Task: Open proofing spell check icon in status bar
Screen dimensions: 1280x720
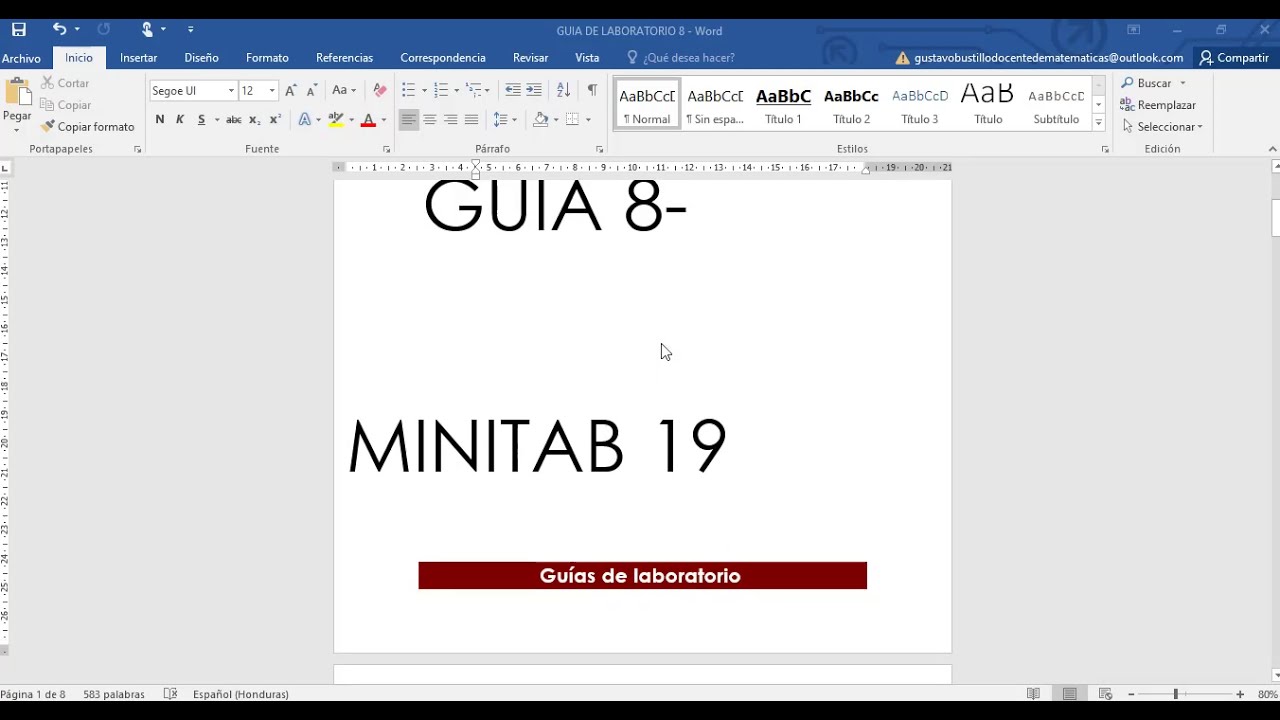Action: [170, 694]
